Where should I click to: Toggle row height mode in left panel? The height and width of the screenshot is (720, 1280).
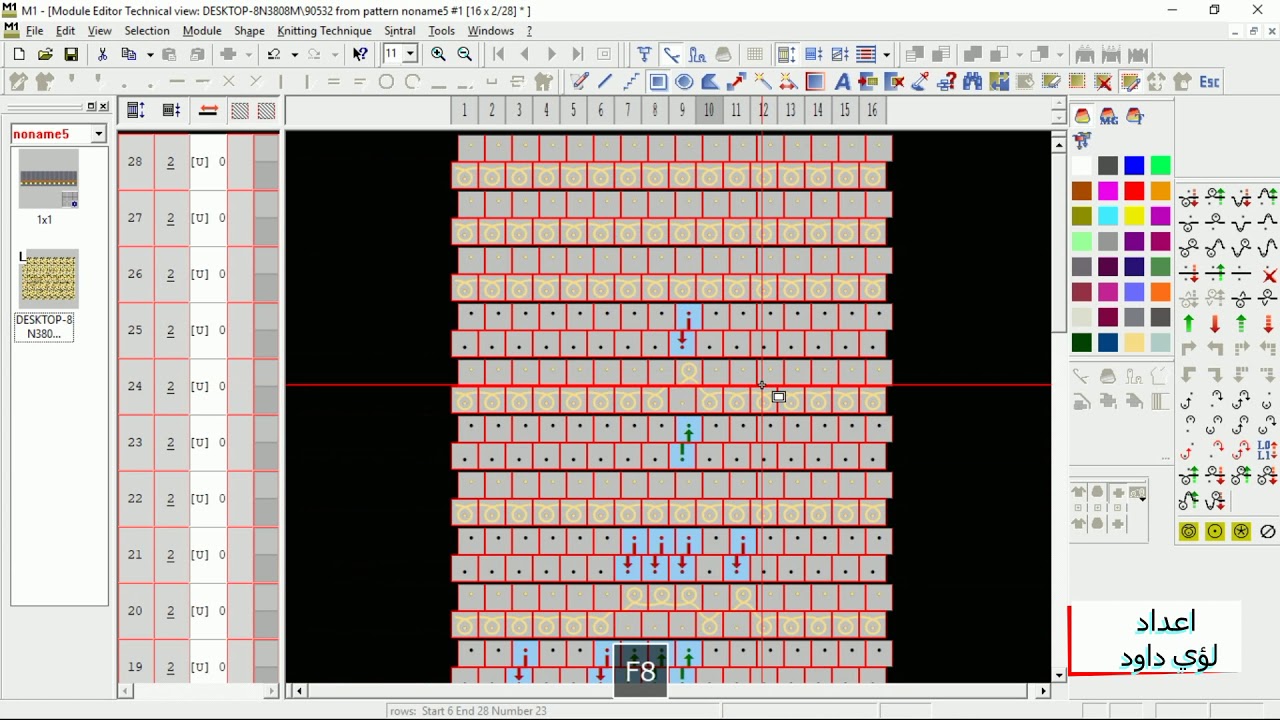(x=136, y=110)
